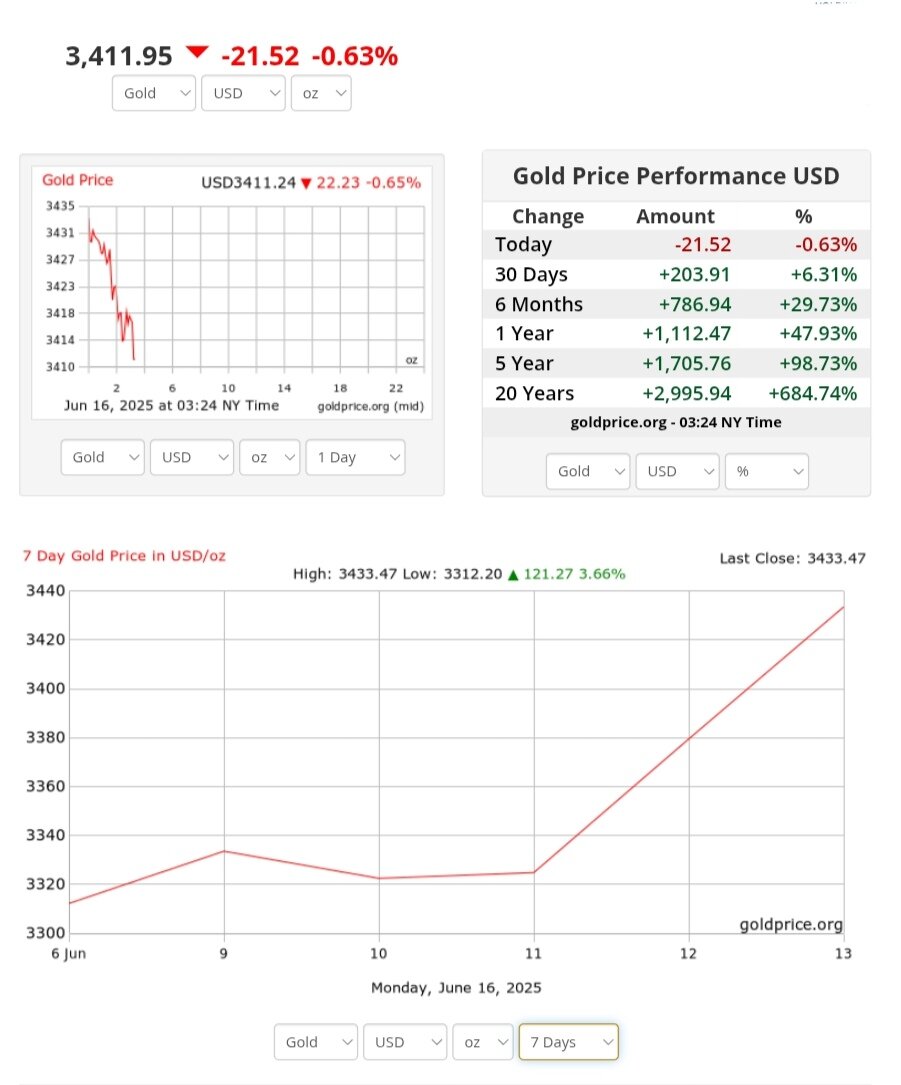The height and width of the screenshot is (1085, 901).
Task: Open the USD dropdown under the performance table
Action: pyautogui.click(x=677, y=471)
